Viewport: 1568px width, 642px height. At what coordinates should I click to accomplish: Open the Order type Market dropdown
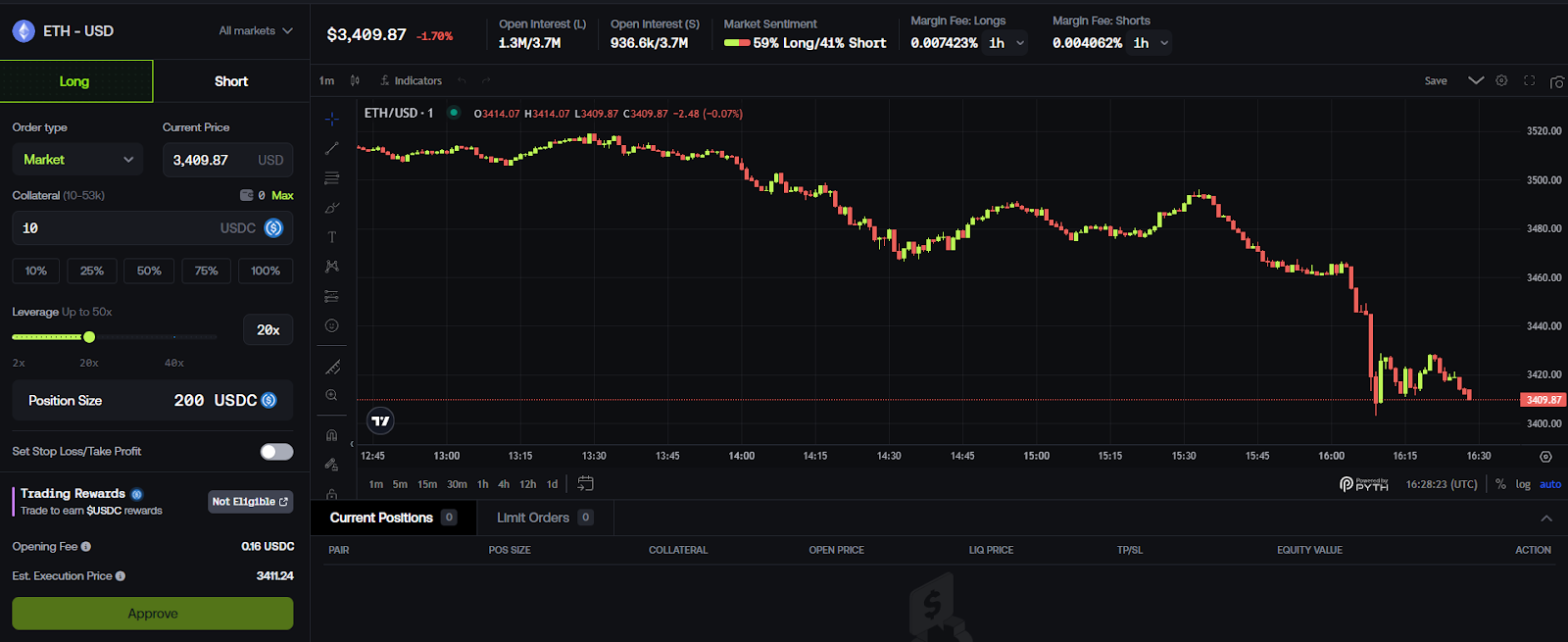77,160
